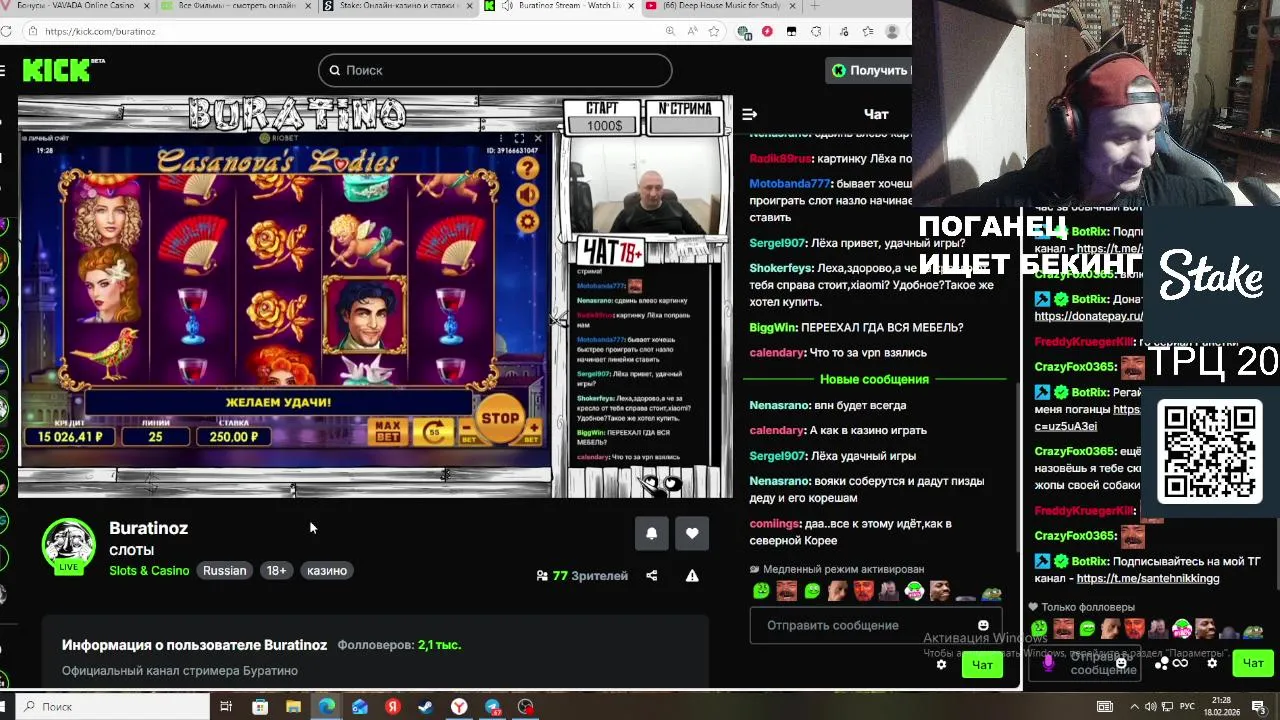This screenshot has width=1280, height=720.
Task: Increase bet with the plus BET button
Action: coord(532,433)
